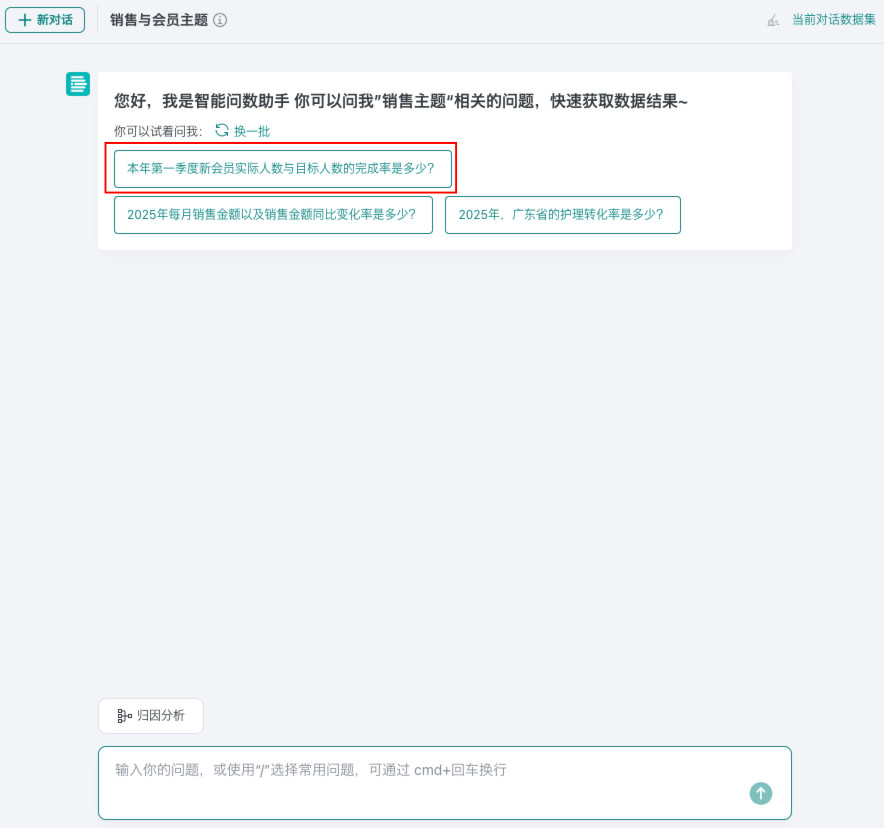Start a new conversation via 新对话

tap(45, 20)
